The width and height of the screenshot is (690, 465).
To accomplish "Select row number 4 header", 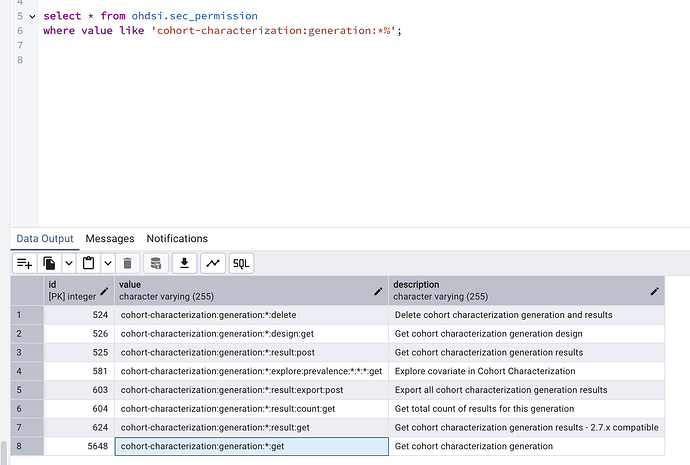I will pyautogui.click(x=27, y=371).
